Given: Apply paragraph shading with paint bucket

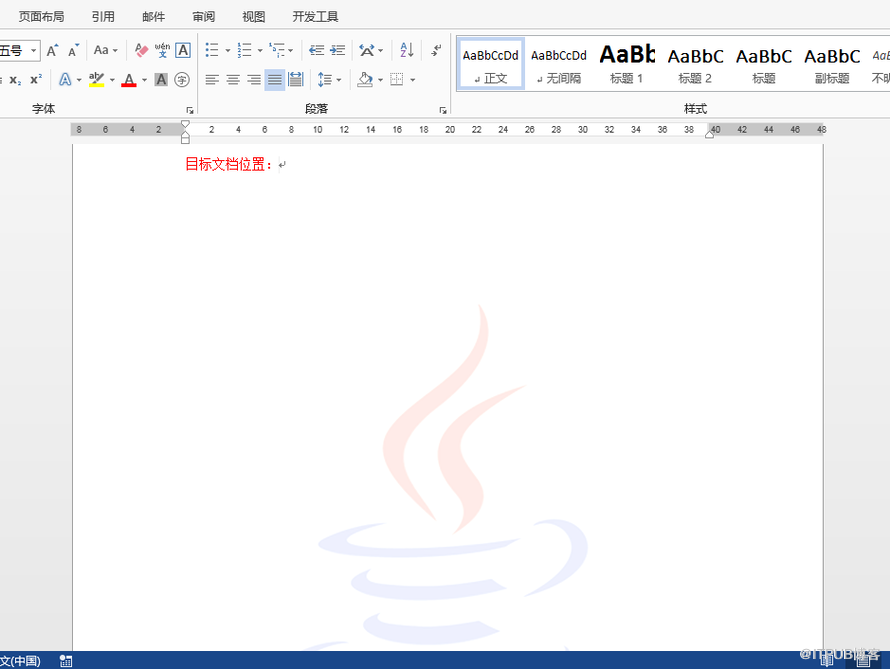Looking at the screenshot, I should (x=364, y=80).
